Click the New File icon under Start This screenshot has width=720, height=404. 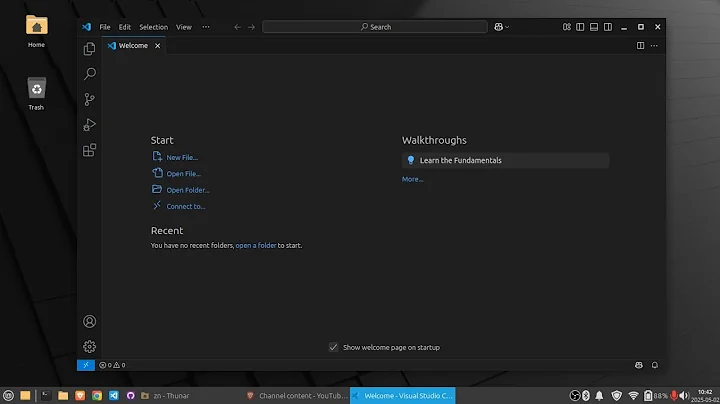(157, 157)
